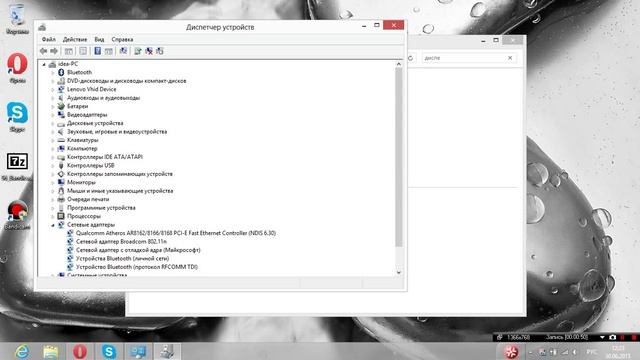640x360 pixels.
Task: Click the РУС language indicator
Action: [x=592, y=352]
